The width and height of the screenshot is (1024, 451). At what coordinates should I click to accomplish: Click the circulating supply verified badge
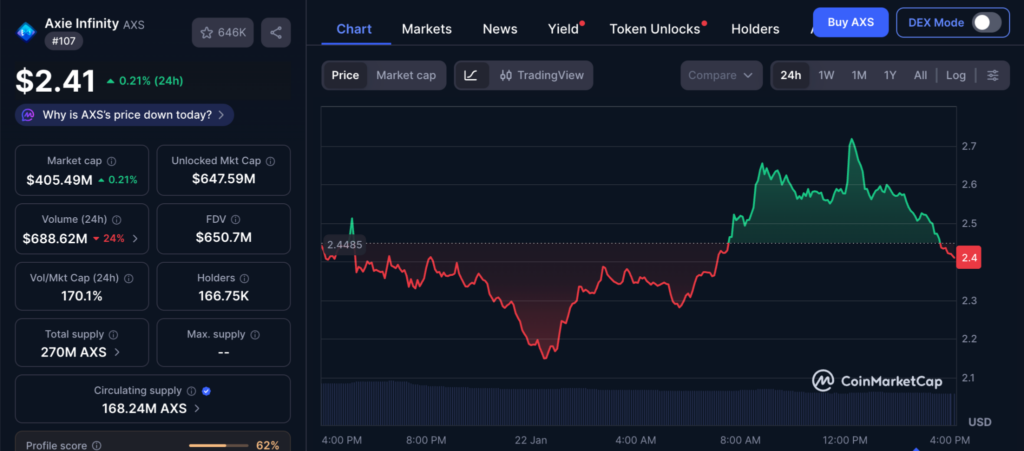[205, 391]
